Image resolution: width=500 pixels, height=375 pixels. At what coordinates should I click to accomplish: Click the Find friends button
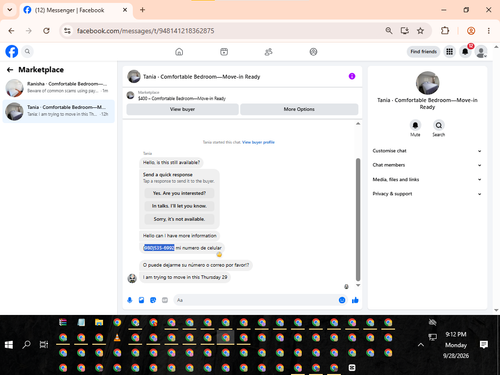click(x=423, y=52)
